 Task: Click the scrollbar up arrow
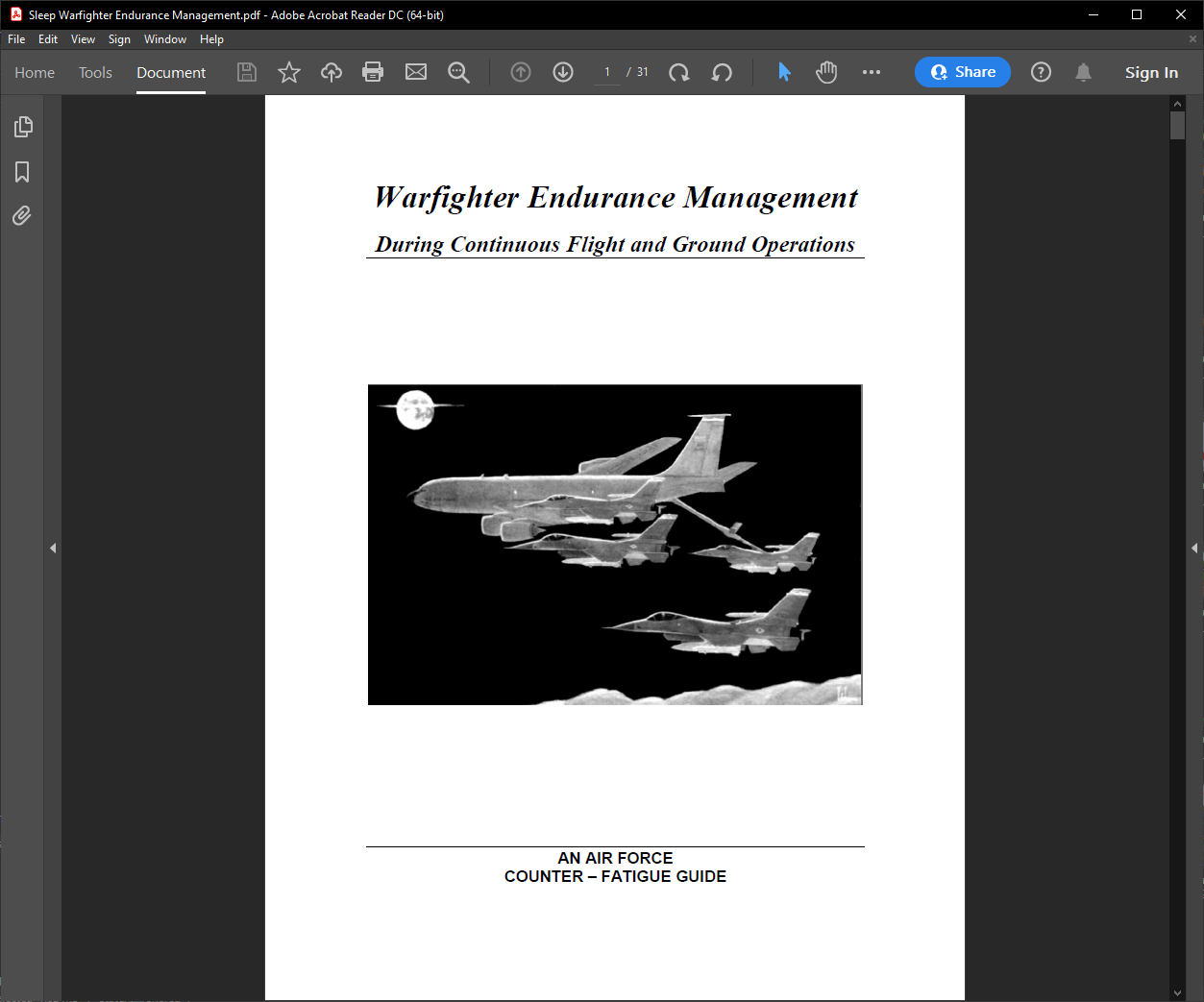1178,103
